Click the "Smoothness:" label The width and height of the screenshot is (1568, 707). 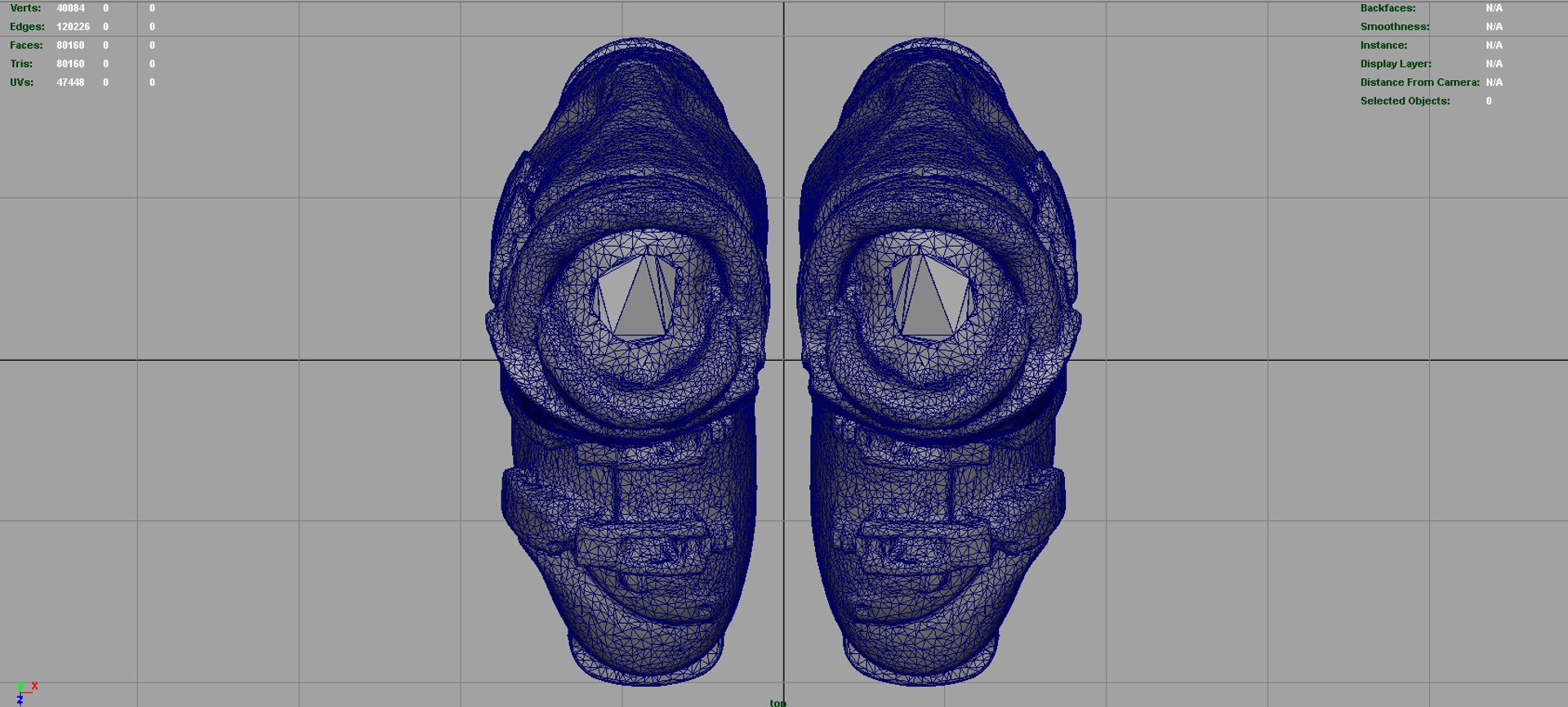pos(1395,27)
